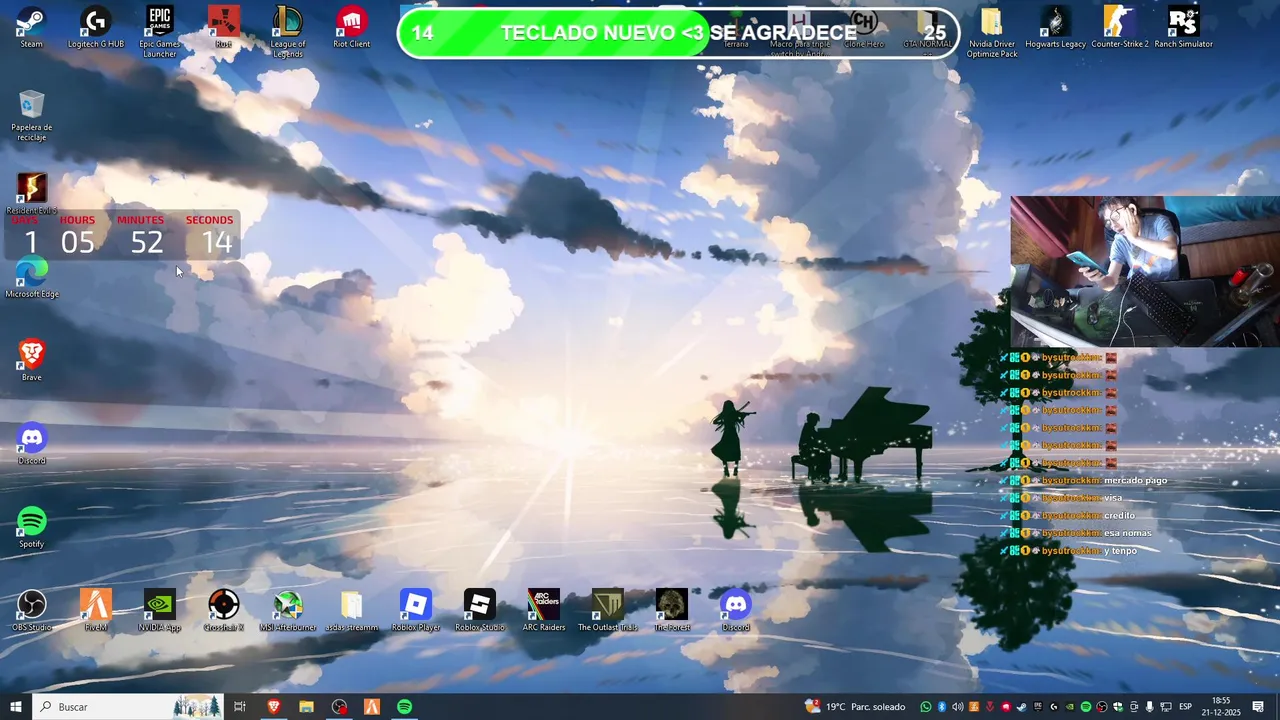Switch to the FiveM taskbar button
This screenshot has height=720, width=1280.
pos(372,707)
